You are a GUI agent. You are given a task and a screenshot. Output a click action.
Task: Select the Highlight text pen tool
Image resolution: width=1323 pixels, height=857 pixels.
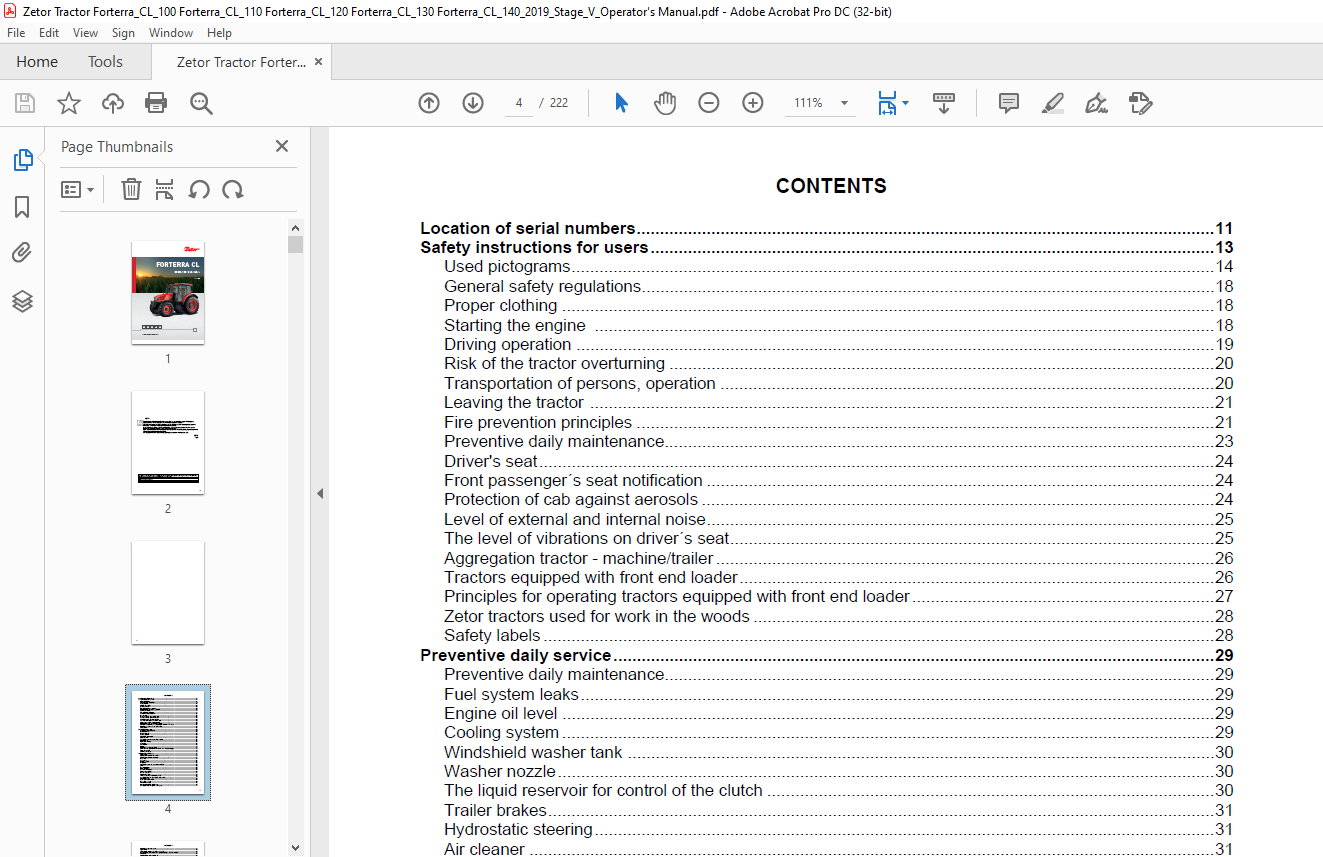(1052, 103)
